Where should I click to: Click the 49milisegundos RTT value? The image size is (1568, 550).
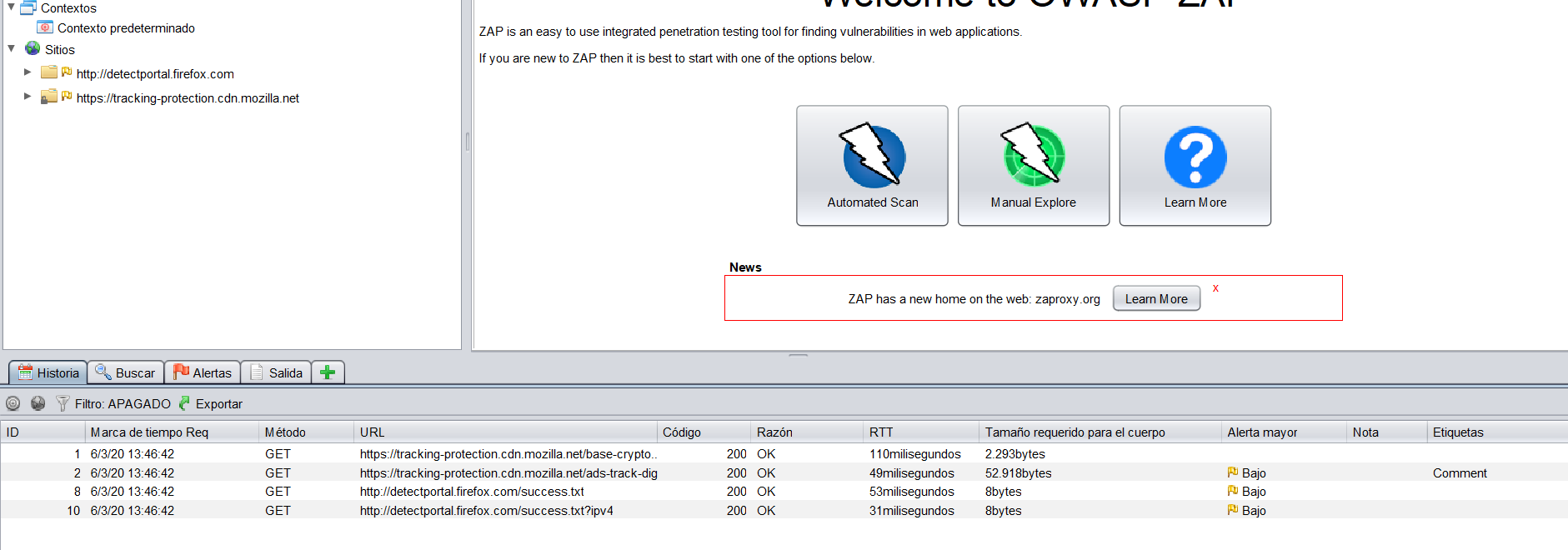point(912,473)
